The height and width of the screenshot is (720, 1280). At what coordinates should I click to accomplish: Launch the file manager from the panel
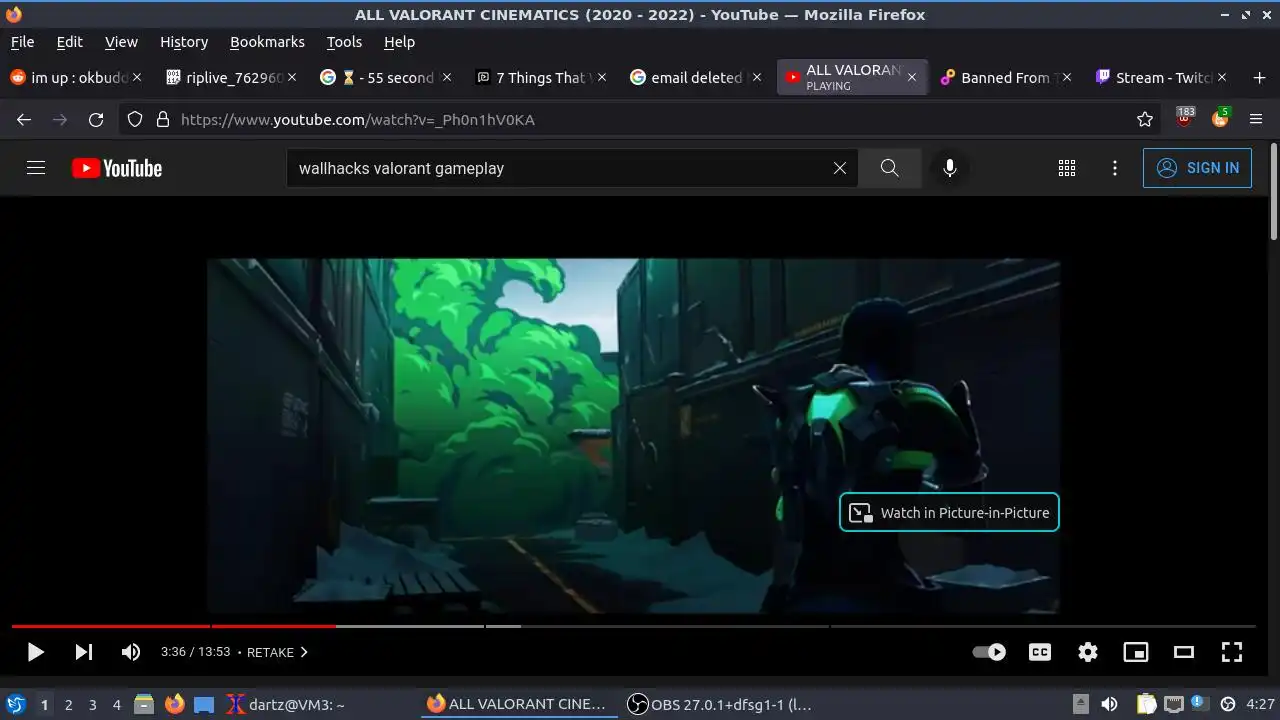click(x=144, y=704)
